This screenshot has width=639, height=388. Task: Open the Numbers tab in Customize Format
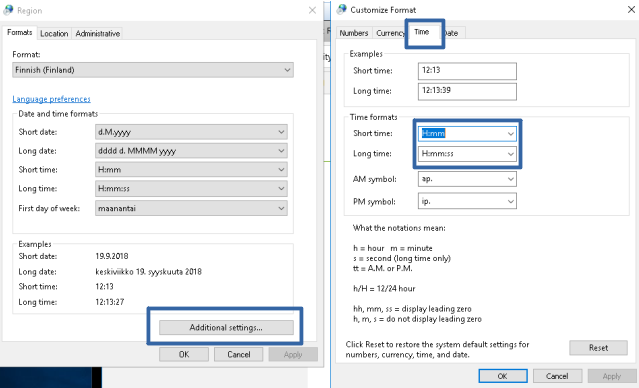coord(354,33)
